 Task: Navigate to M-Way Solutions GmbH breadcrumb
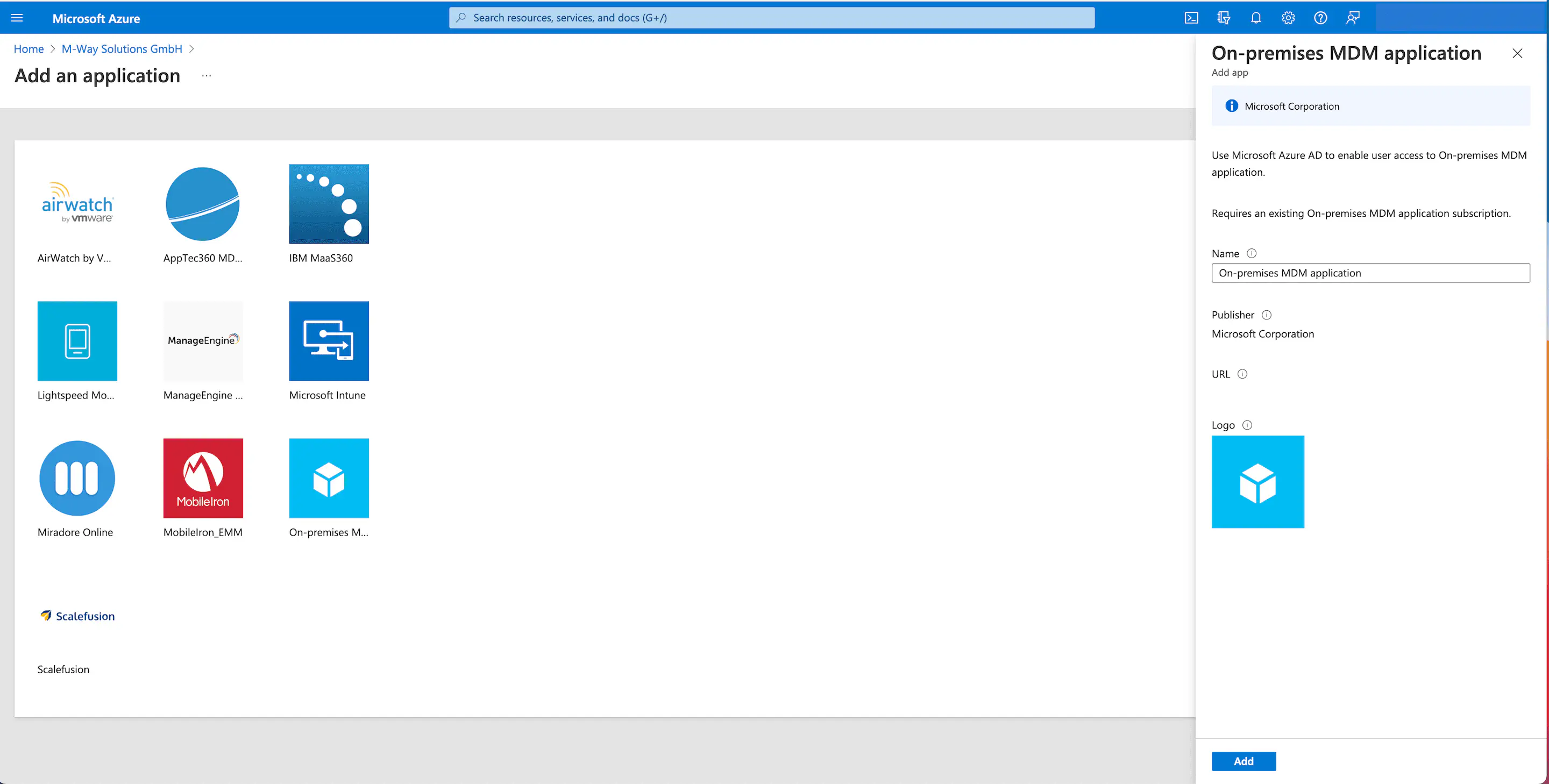[122, 49]
